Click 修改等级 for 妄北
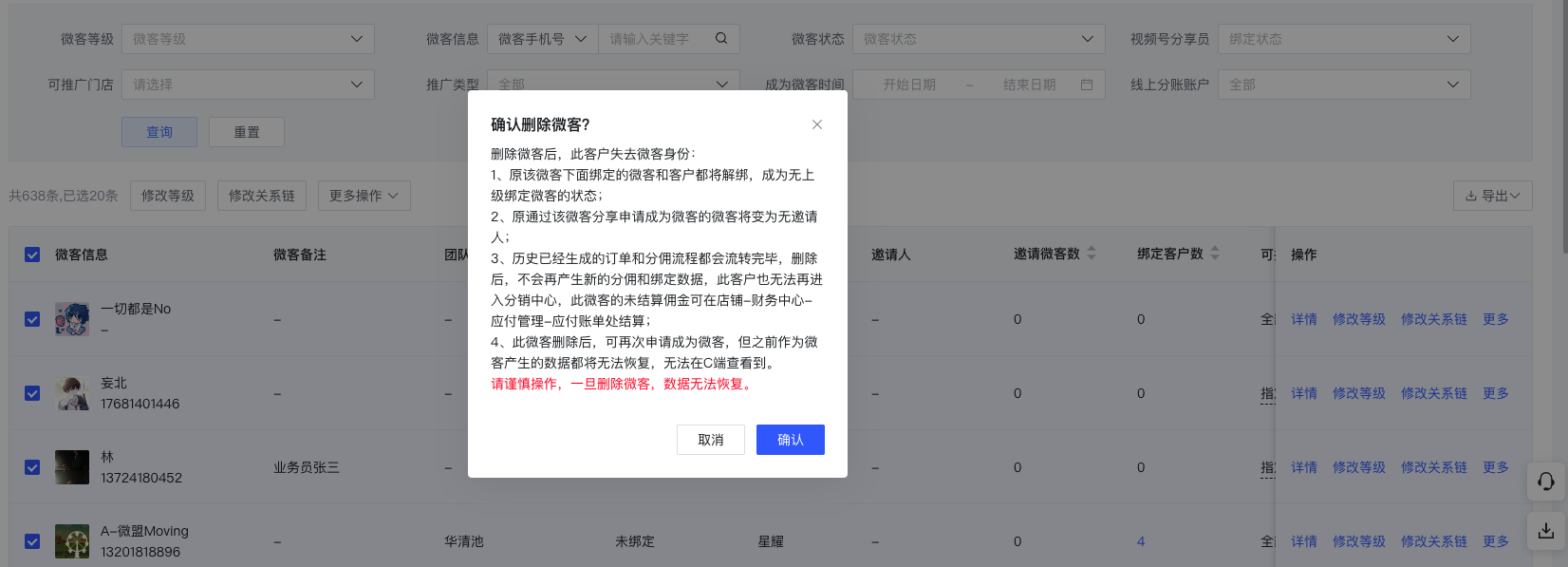Image resolution: width=1568 pixels, height=567 pixels. pos(1359,393)
